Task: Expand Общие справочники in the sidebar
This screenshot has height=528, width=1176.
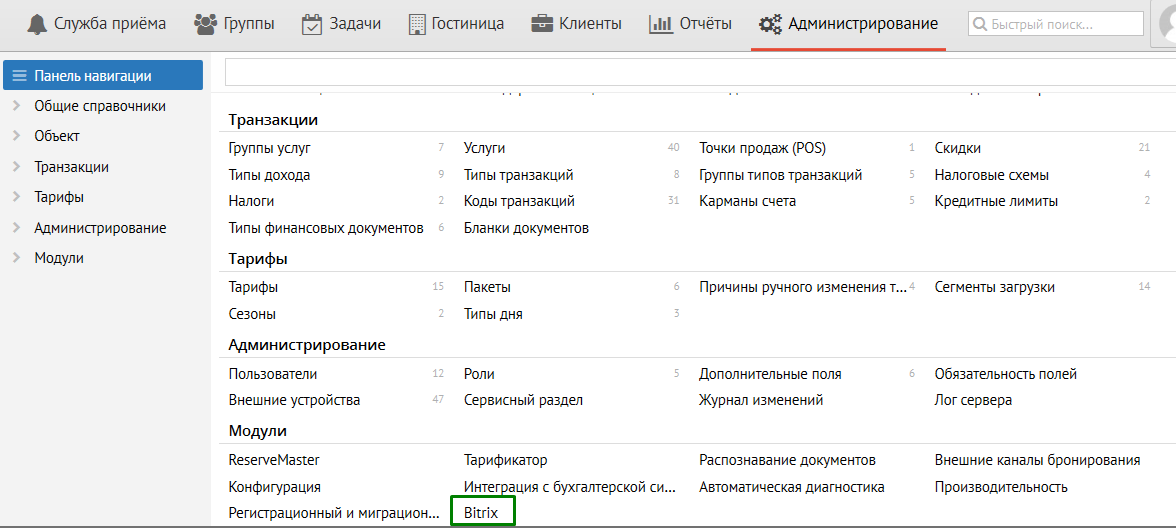Action: pos(16,106)
